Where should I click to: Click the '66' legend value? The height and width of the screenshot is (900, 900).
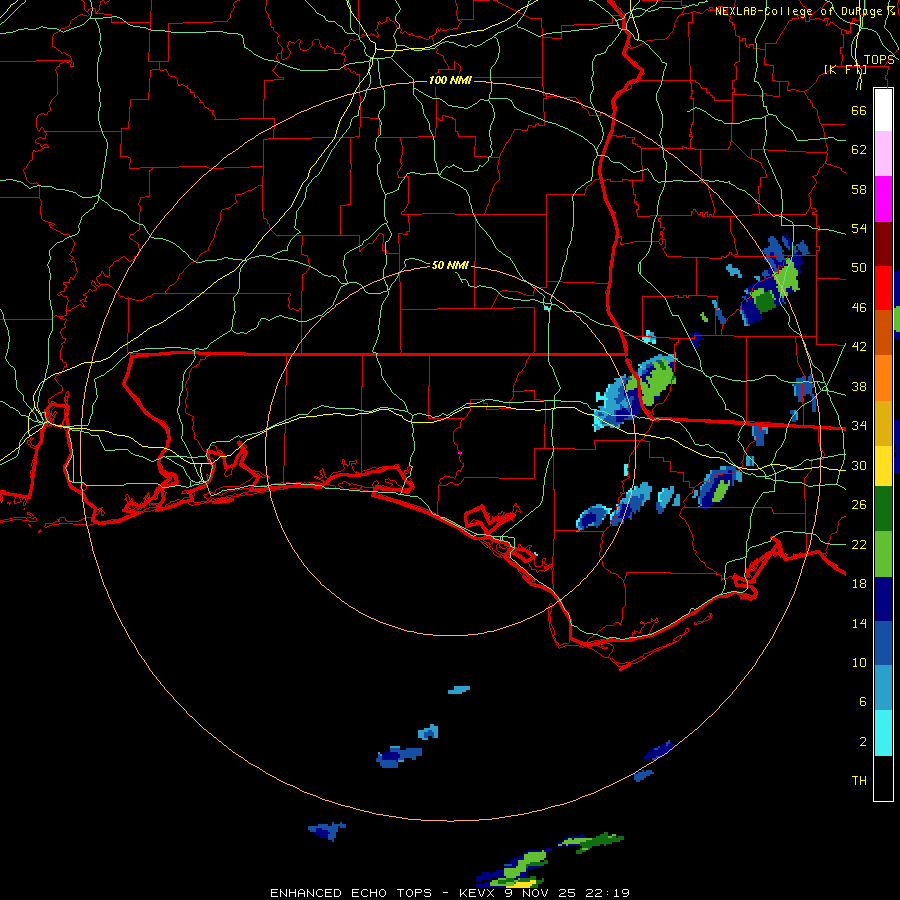click(x=859, y=110)
